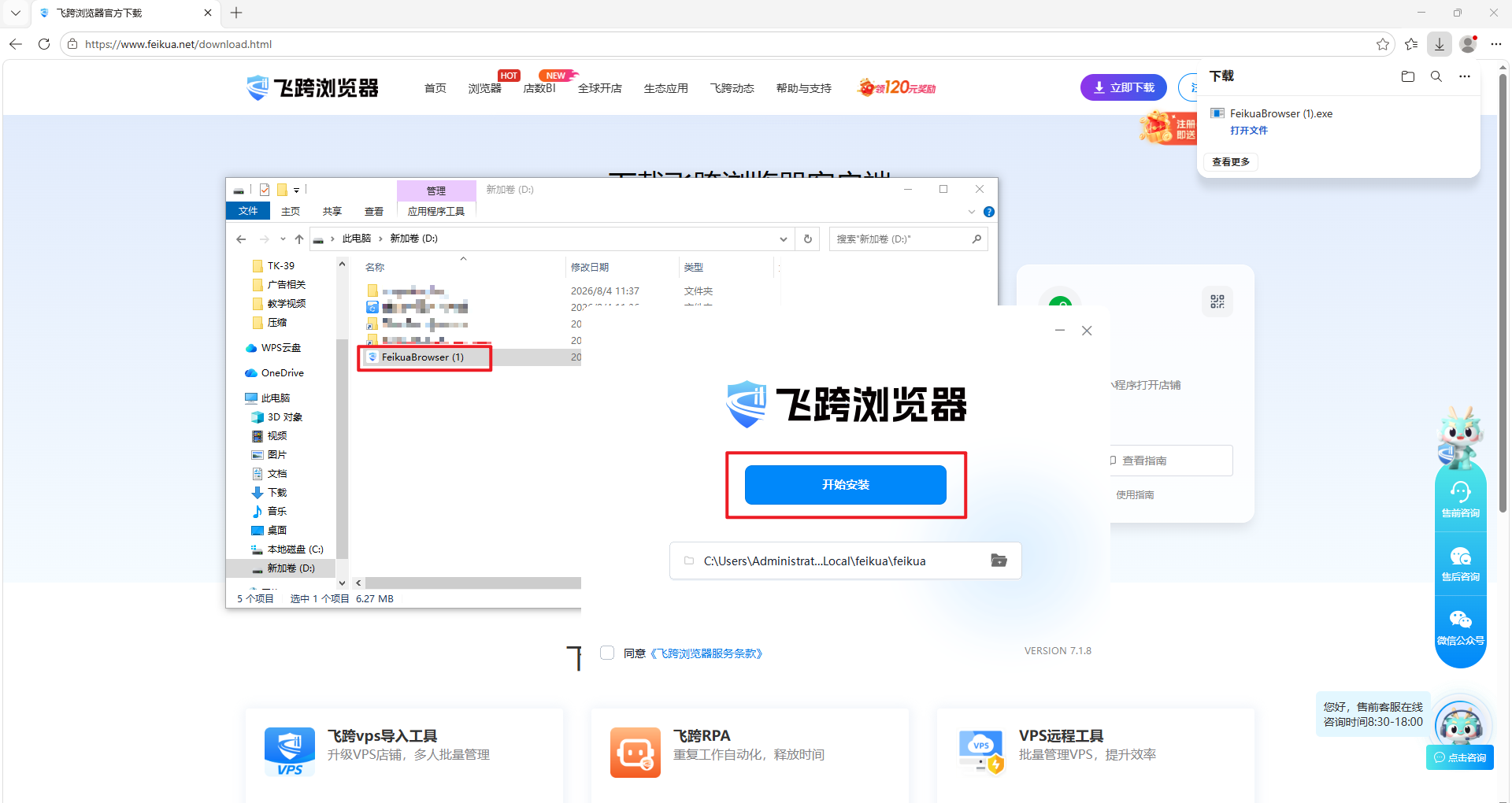Screen dimensions: 1512x803
Task: Open 飞跨动态 in site navigation
Action: 732,88
